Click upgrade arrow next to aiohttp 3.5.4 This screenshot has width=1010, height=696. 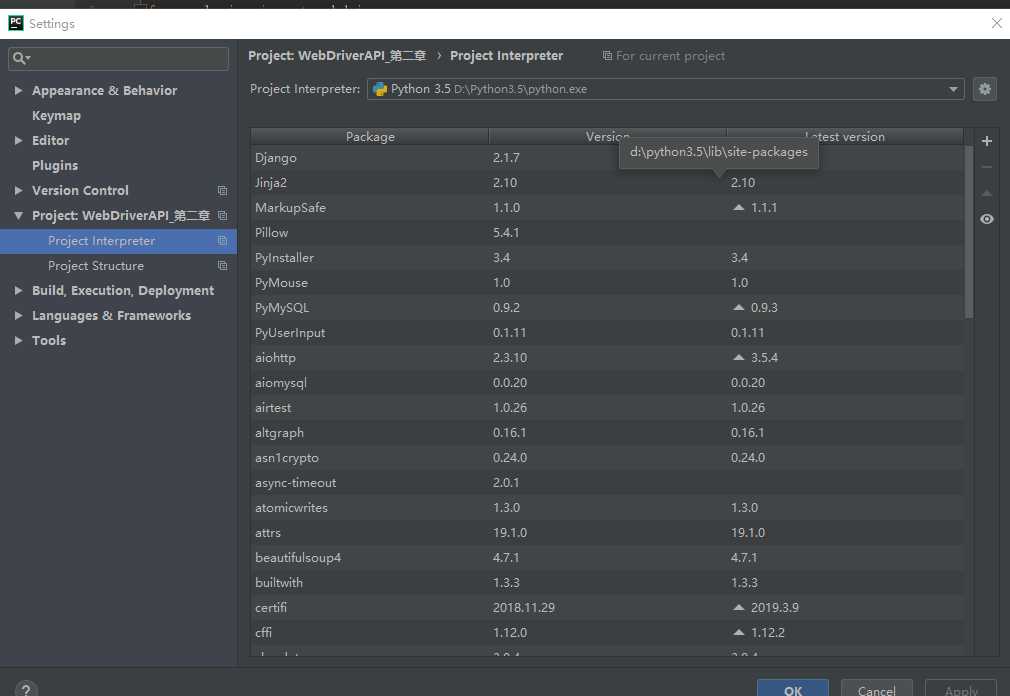[739, 357]
